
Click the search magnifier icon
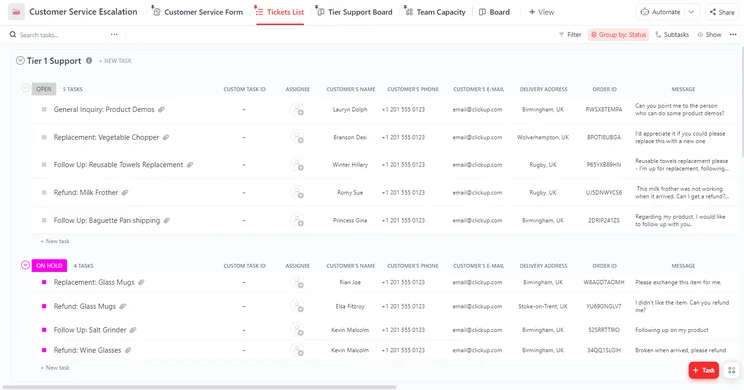[x=13, y=35]
